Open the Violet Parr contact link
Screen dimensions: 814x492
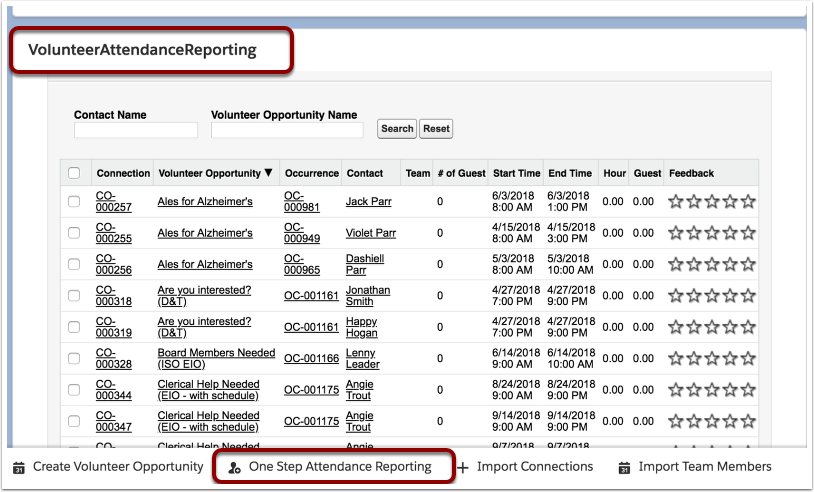click(371, 233)
